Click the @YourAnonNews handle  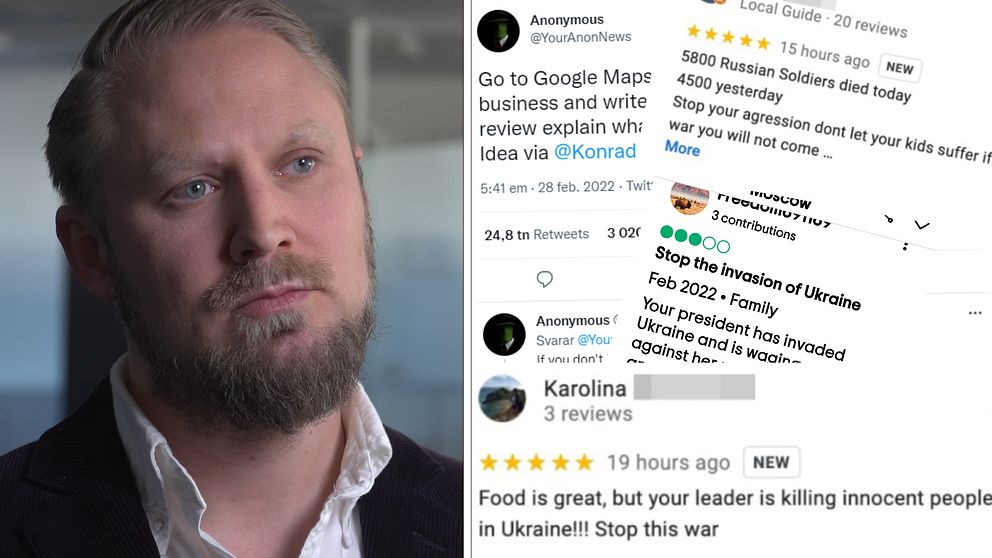[x=581, y=37]
